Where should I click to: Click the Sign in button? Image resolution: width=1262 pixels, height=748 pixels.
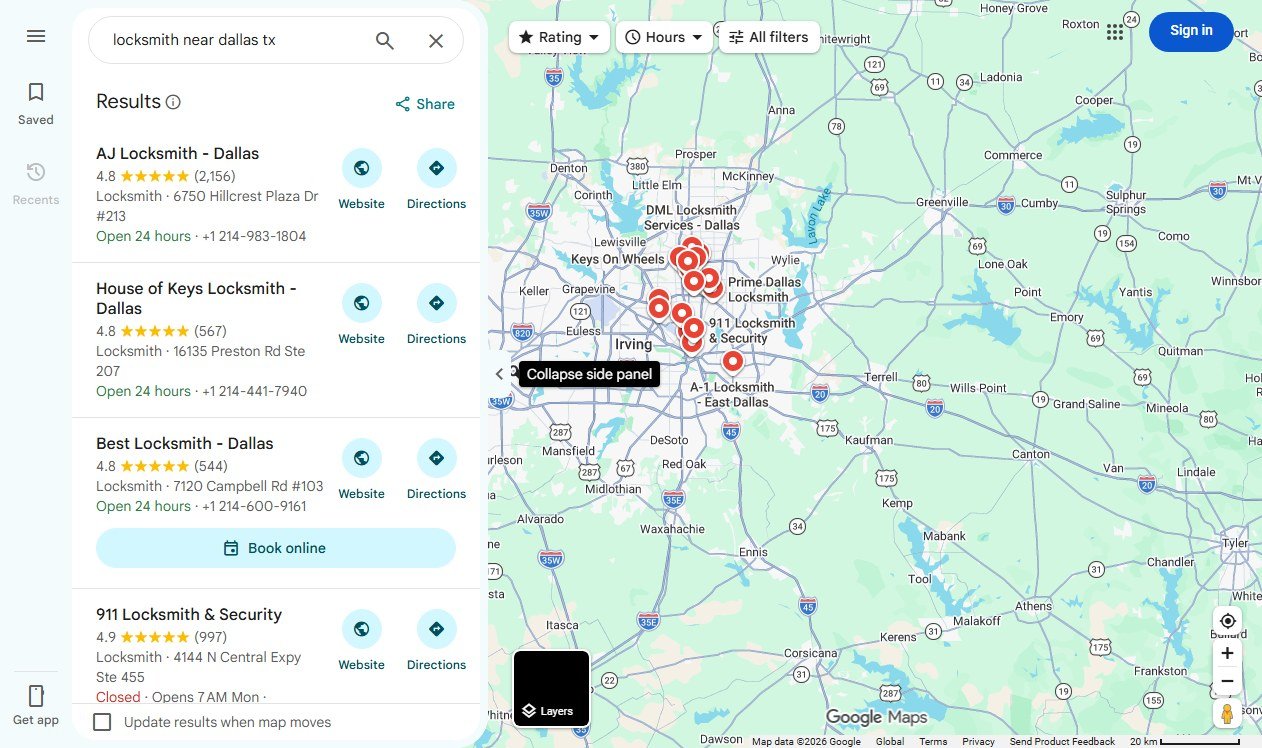pyautogui.click(x=1191, y=31)
